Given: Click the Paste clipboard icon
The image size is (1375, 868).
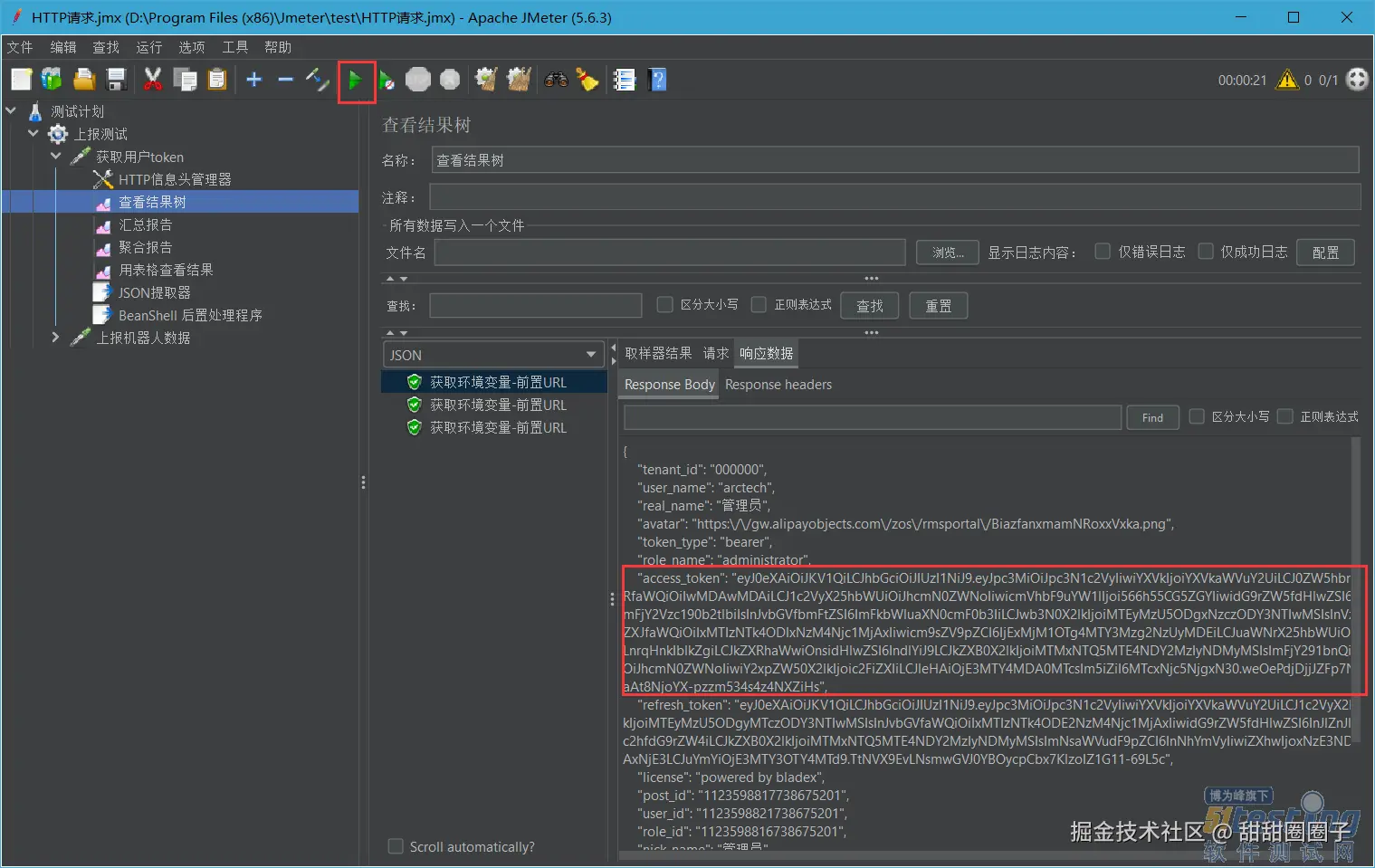Looking at the screenshot, I should tap(217, 80).
